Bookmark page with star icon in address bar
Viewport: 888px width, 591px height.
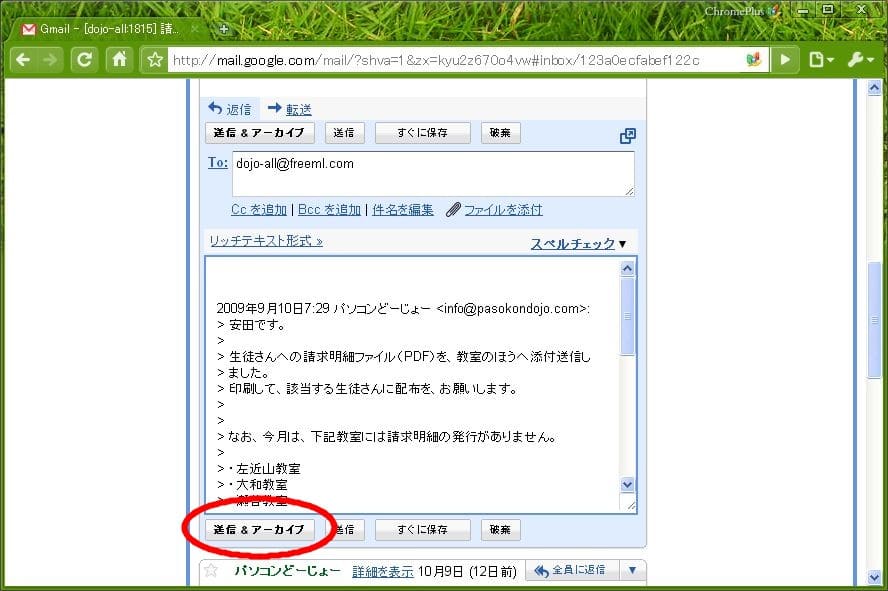[155, 60]
